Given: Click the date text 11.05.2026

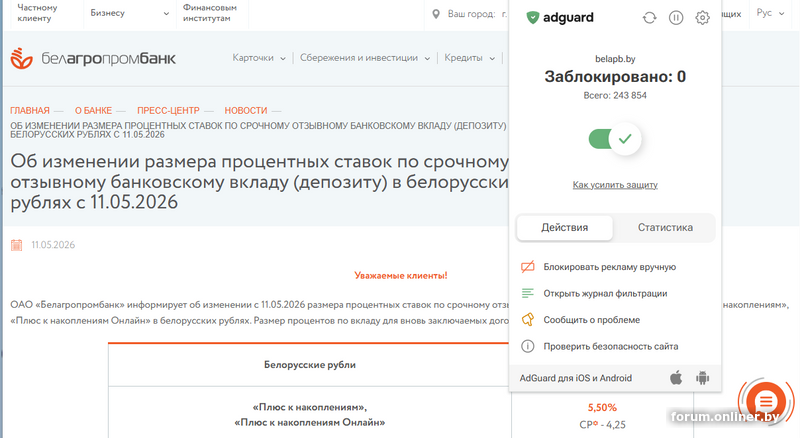Looking at the screenshot, I should click(53, 245).
